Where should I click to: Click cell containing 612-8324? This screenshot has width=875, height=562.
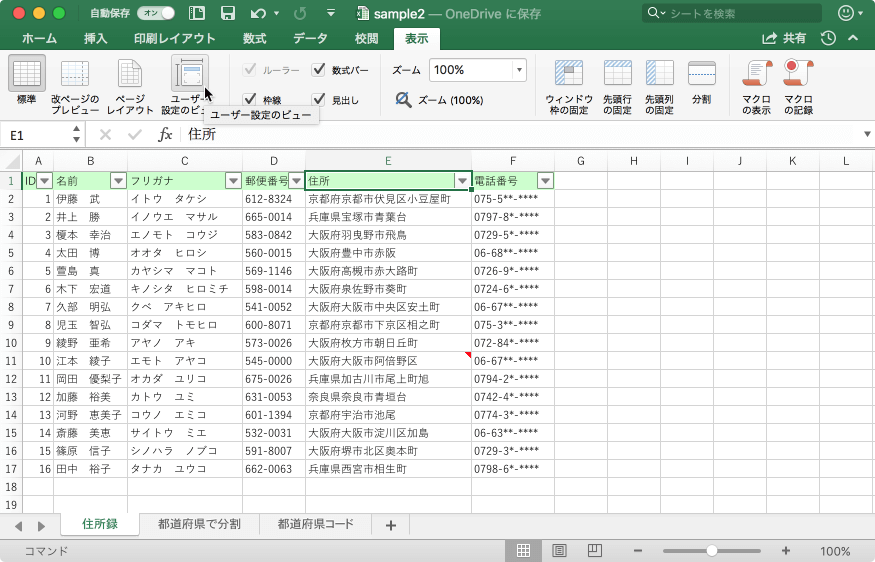273,199
